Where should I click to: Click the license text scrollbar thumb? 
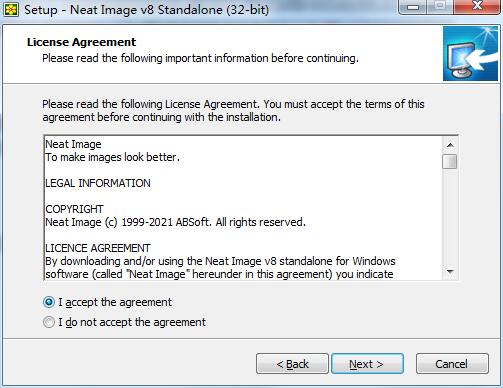450,162
